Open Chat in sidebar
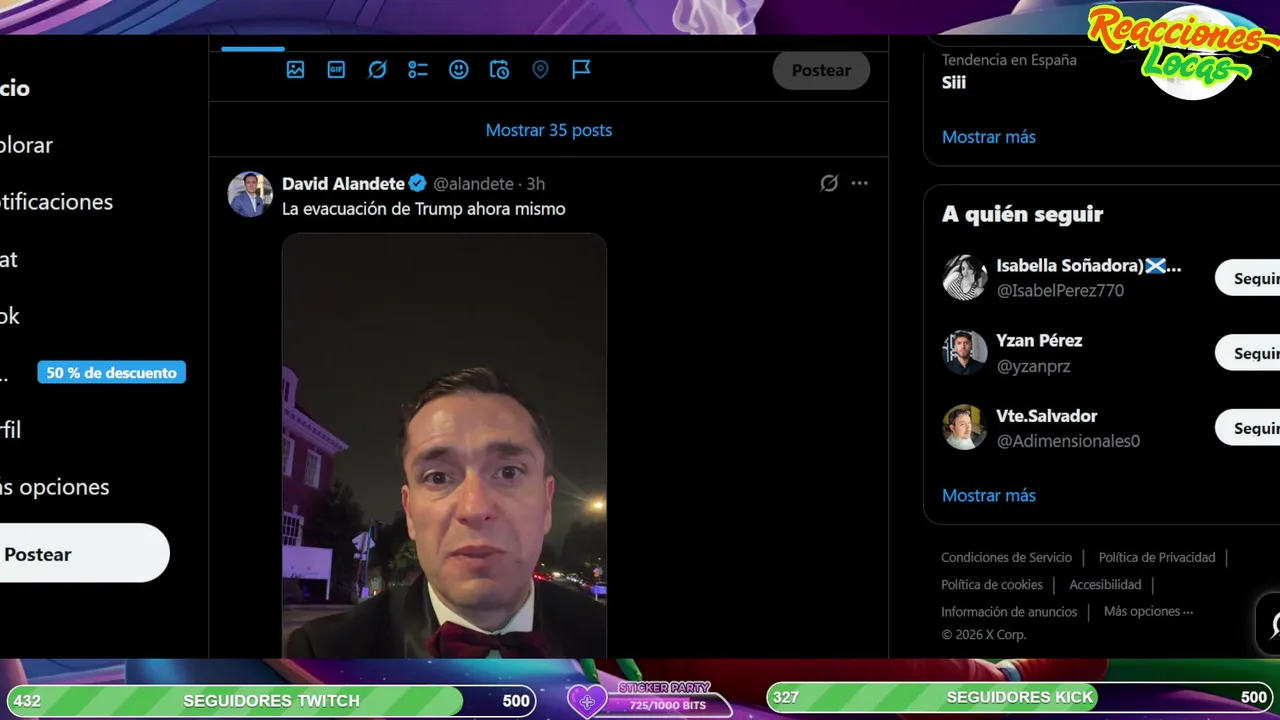Image resolution: width=1280 pixels, height=720 pixels. pyautogui.click(x=9, y=259)
